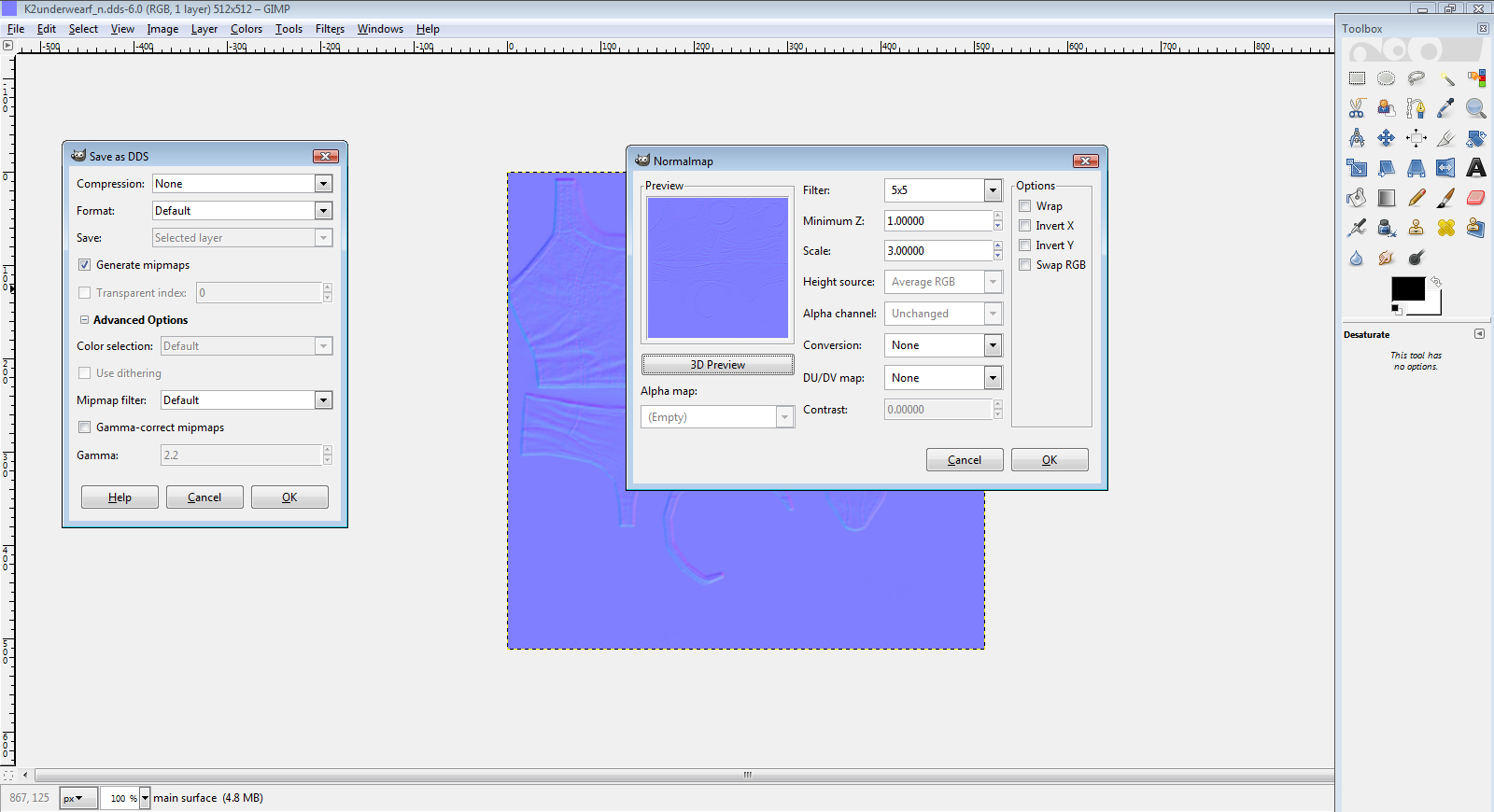This screenshot has width=1494, height=812.
Task: Swap foreground and background colors arrow
Action: (1436, 281)
